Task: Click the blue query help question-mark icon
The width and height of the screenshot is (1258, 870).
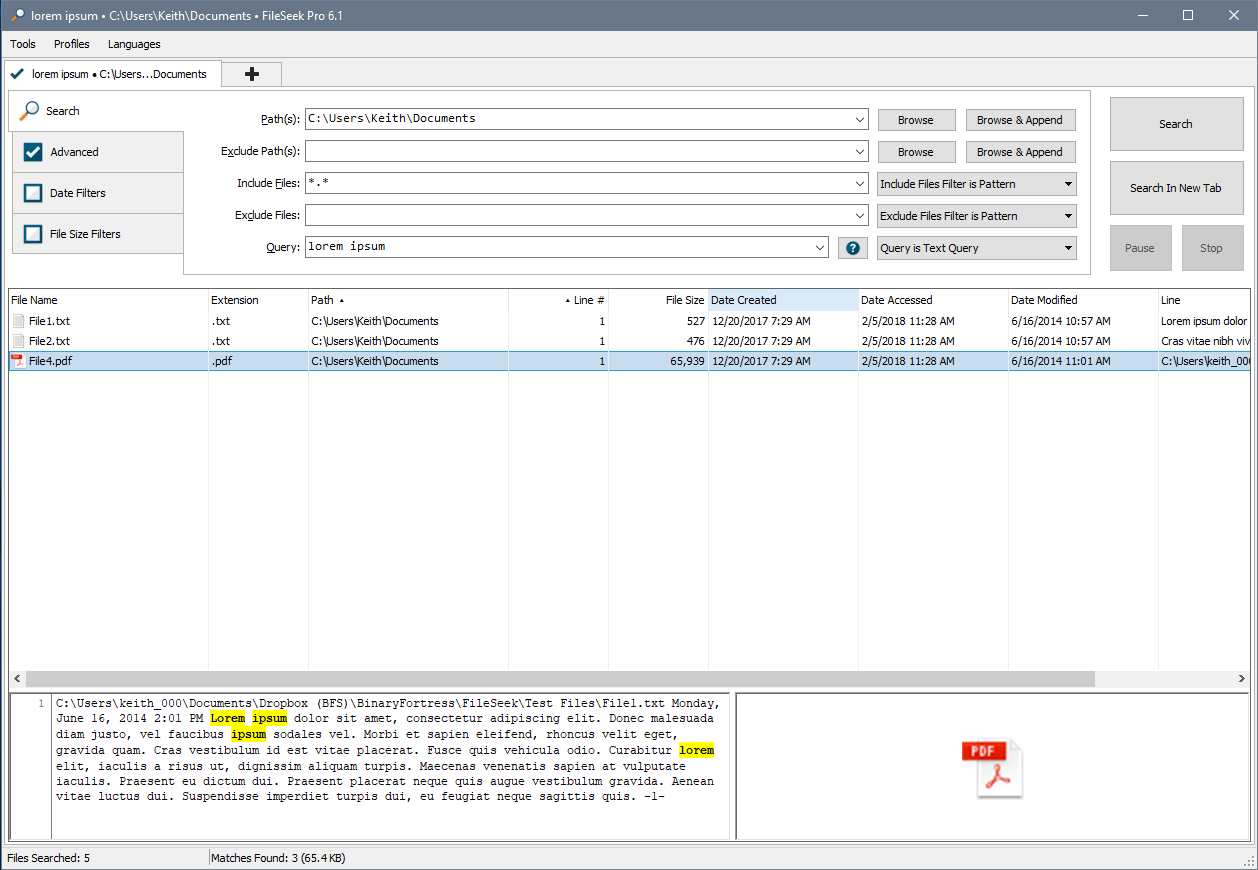Action: coord(852,248)
